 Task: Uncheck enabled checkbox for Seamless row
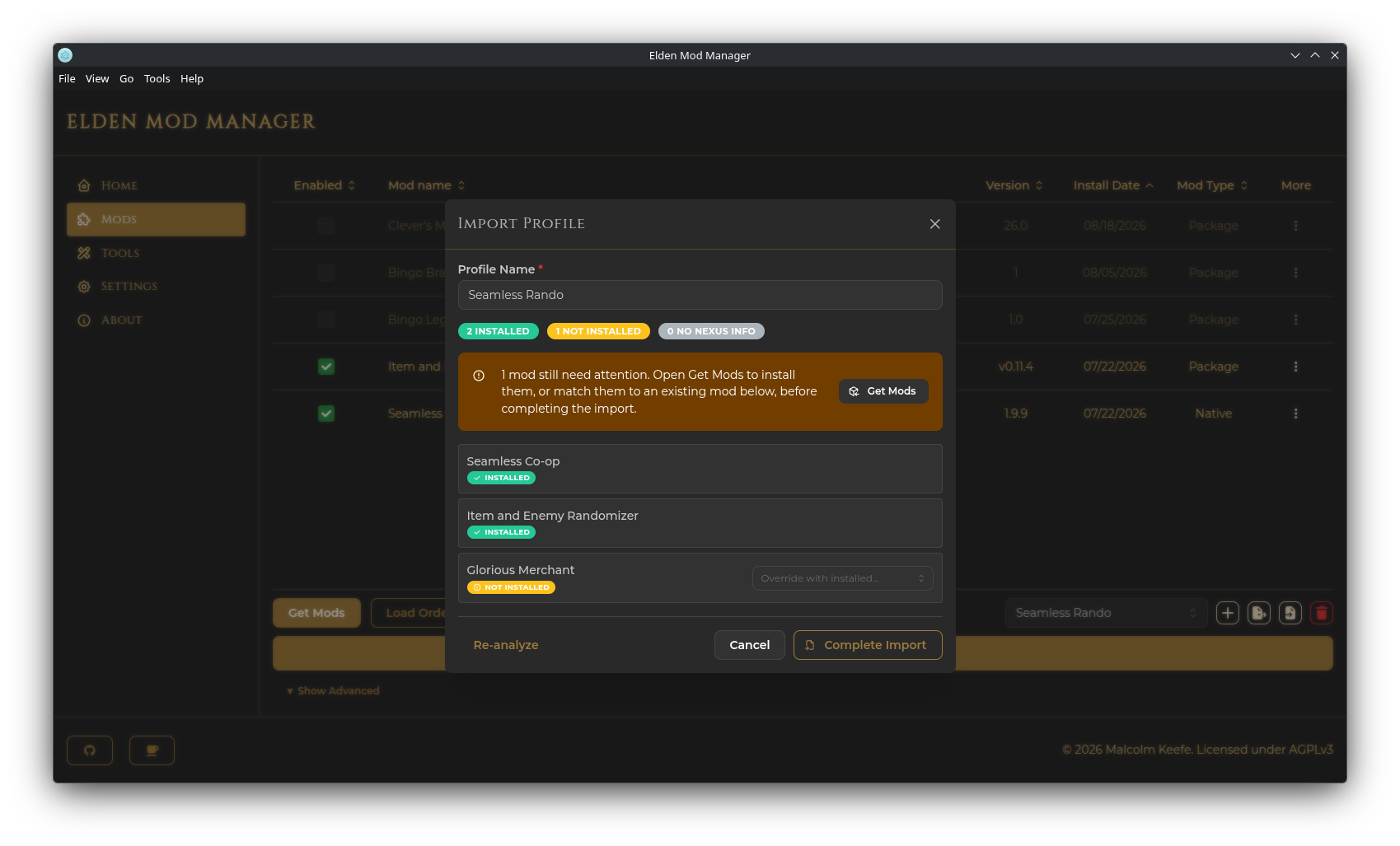coord(326,414)
